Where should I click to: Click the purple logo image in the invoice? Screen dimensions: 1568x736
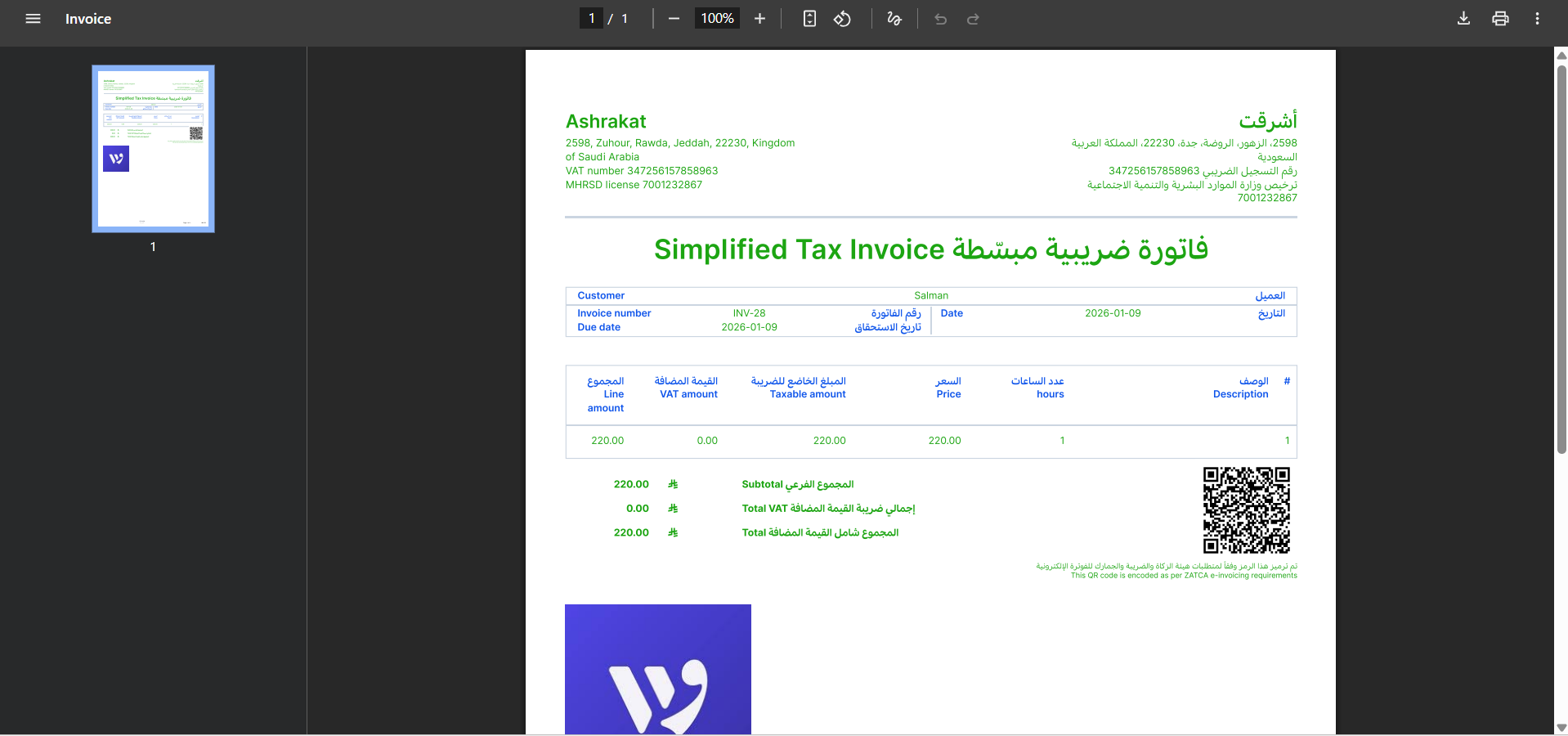[x=657, y=669]
